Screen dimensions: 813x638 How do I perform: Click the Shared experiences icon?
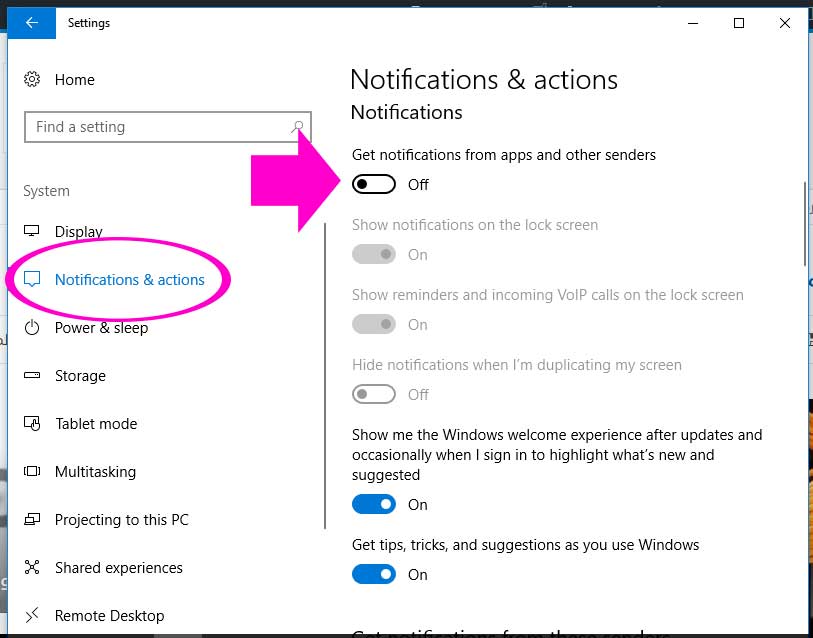[x=32, y=567]
